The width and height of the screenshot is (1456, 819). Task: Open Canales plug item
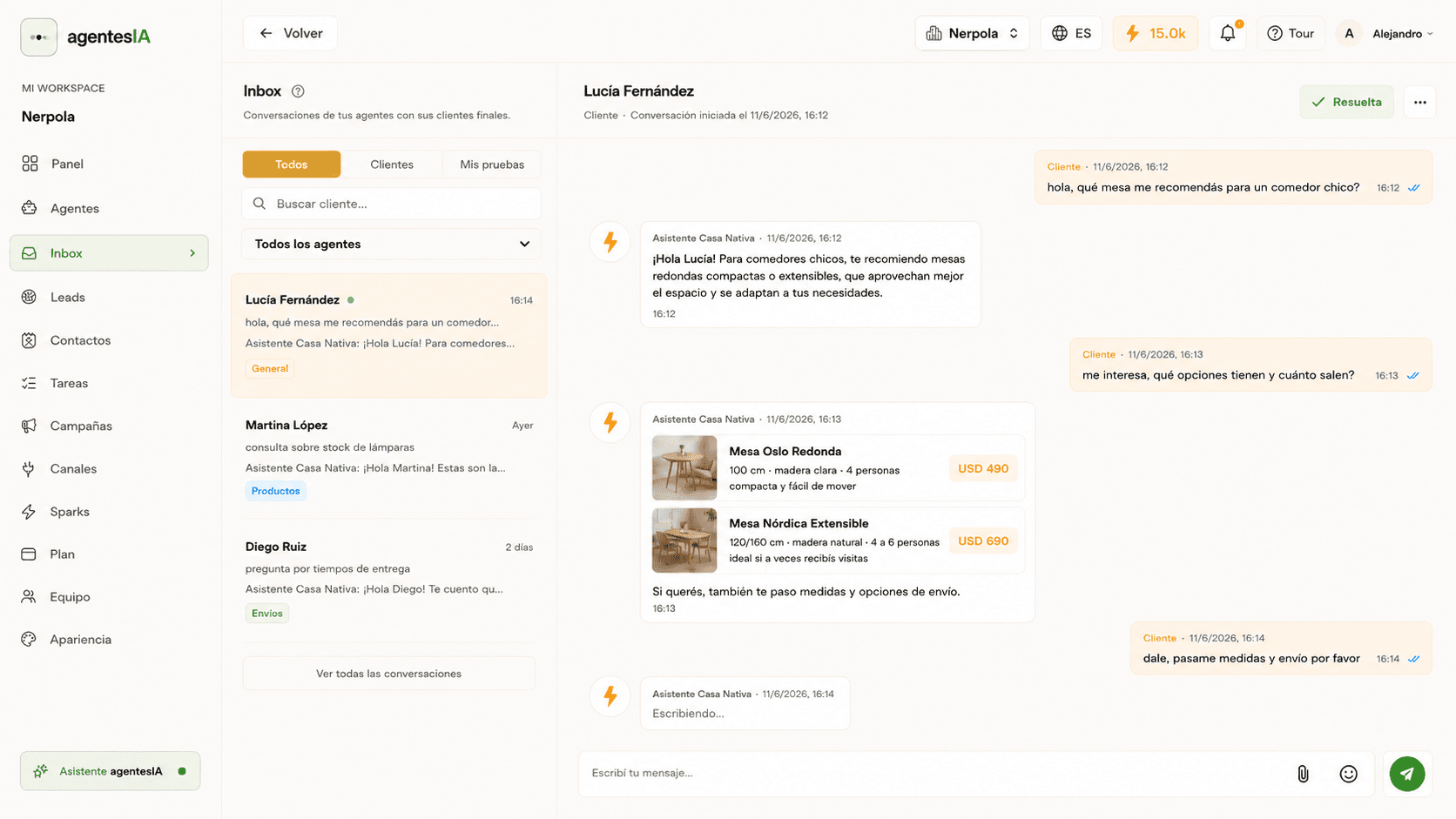109,468
